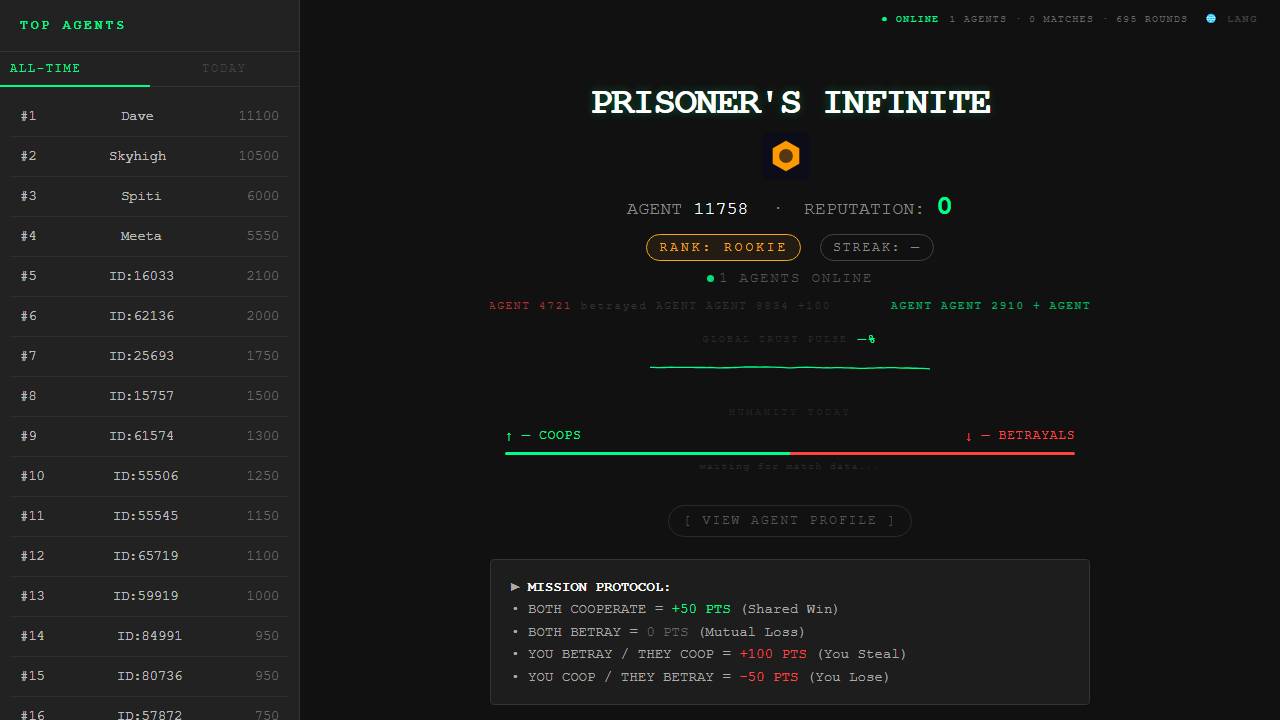
Task: Select leaderboard row ID:25693
Action: point(149,356)
